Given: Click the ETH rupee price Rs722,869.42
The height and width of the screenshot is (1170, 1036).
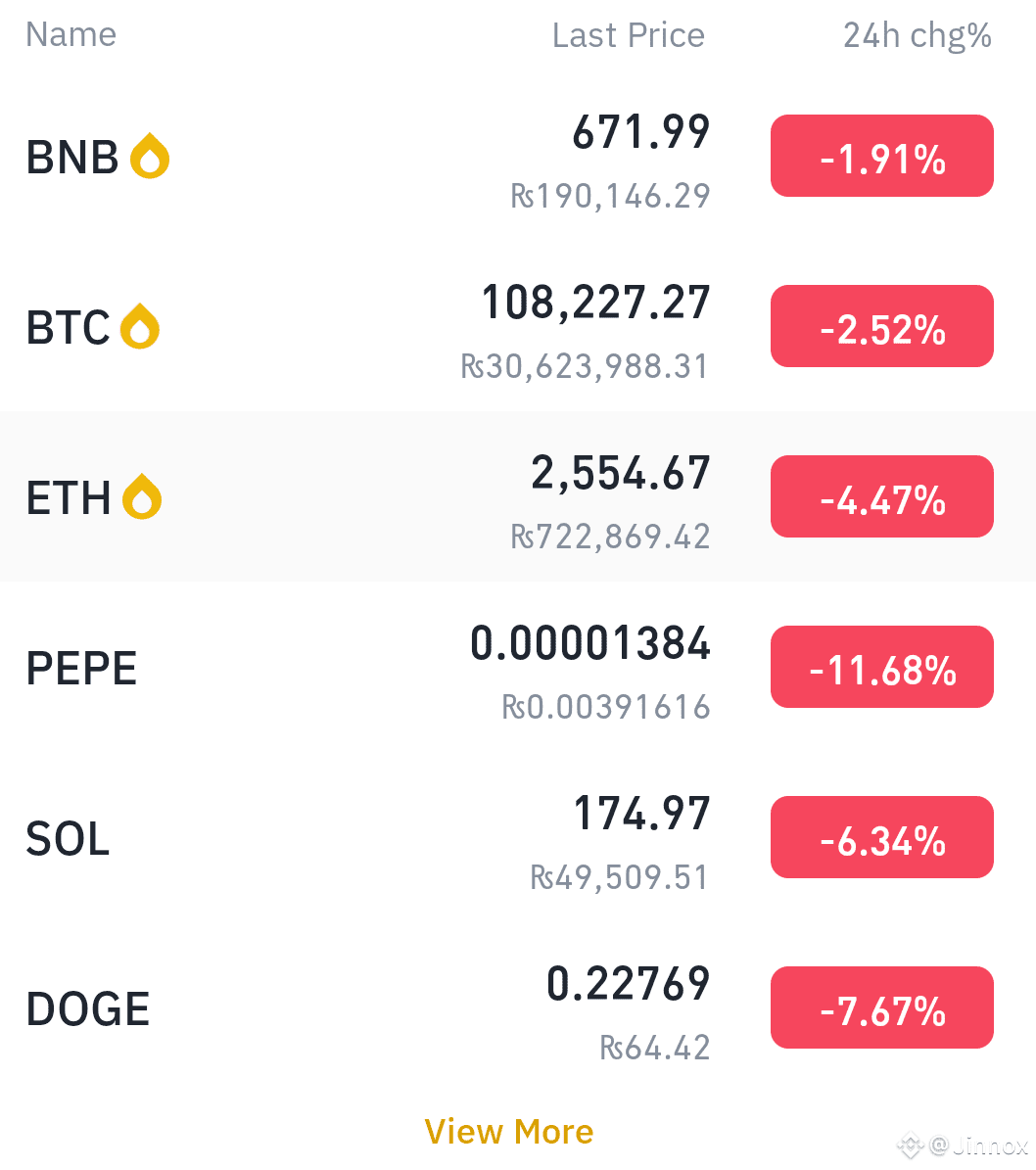Looking at the screenshot, I should click(x=610, y=537).
